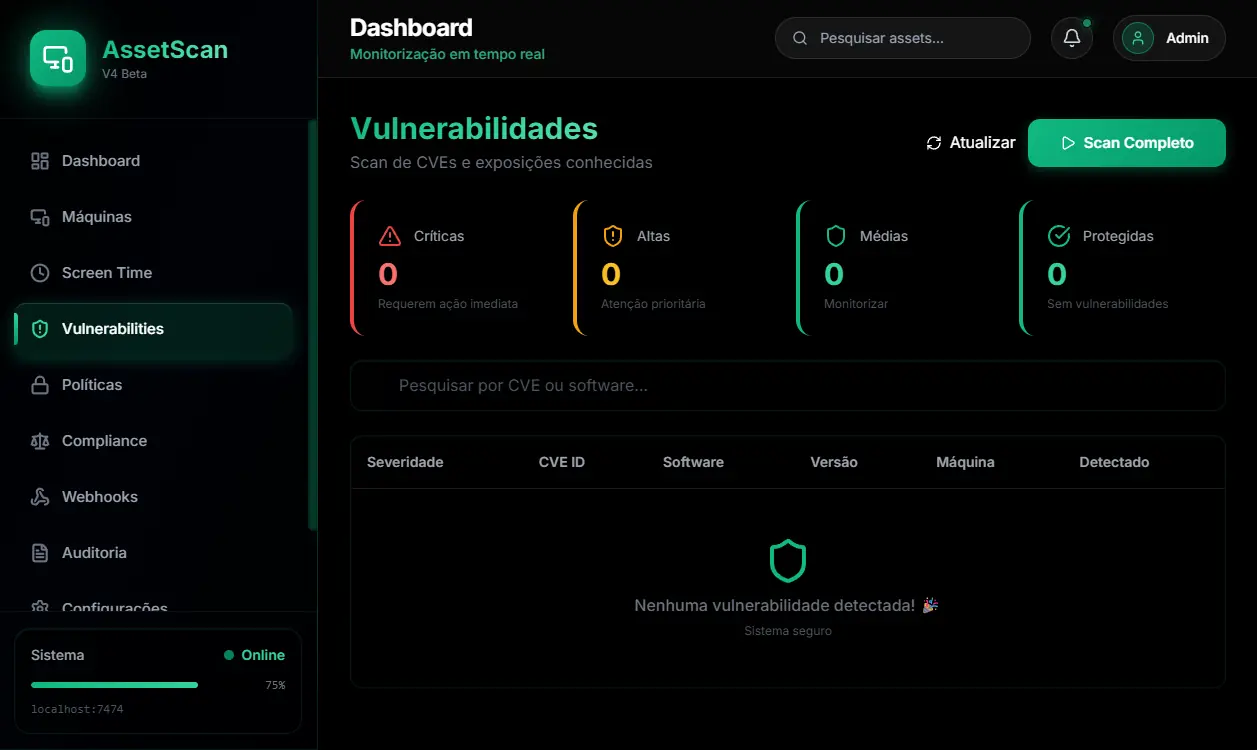The image size is (1257, 750).
Task: Click the Vulnerabilities shield icon in sidebar
Action: pyautogui.click(x=40, y=329)
